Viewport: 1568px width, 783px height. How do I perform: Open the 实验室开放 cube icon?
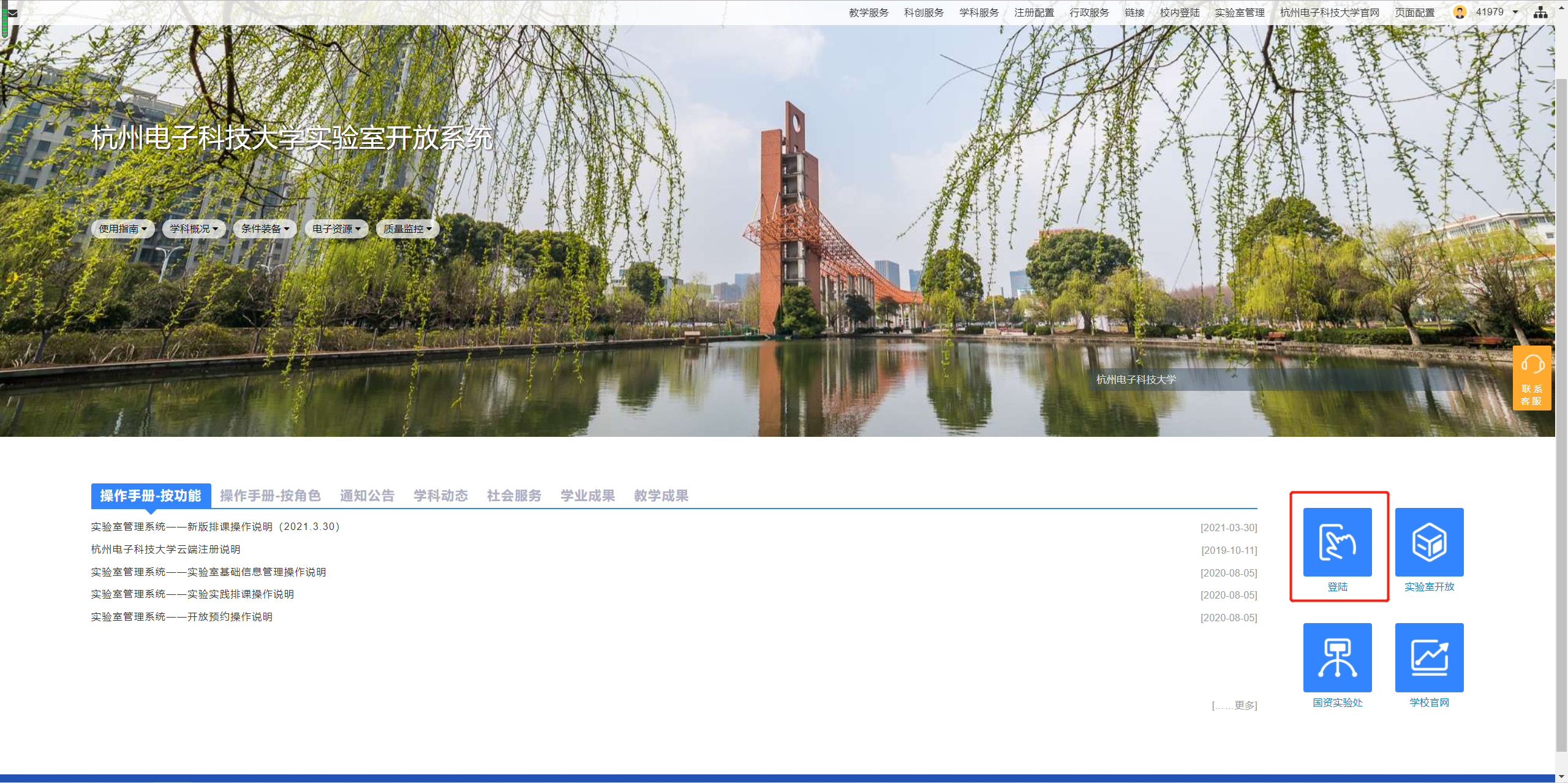pos(1429,542)
